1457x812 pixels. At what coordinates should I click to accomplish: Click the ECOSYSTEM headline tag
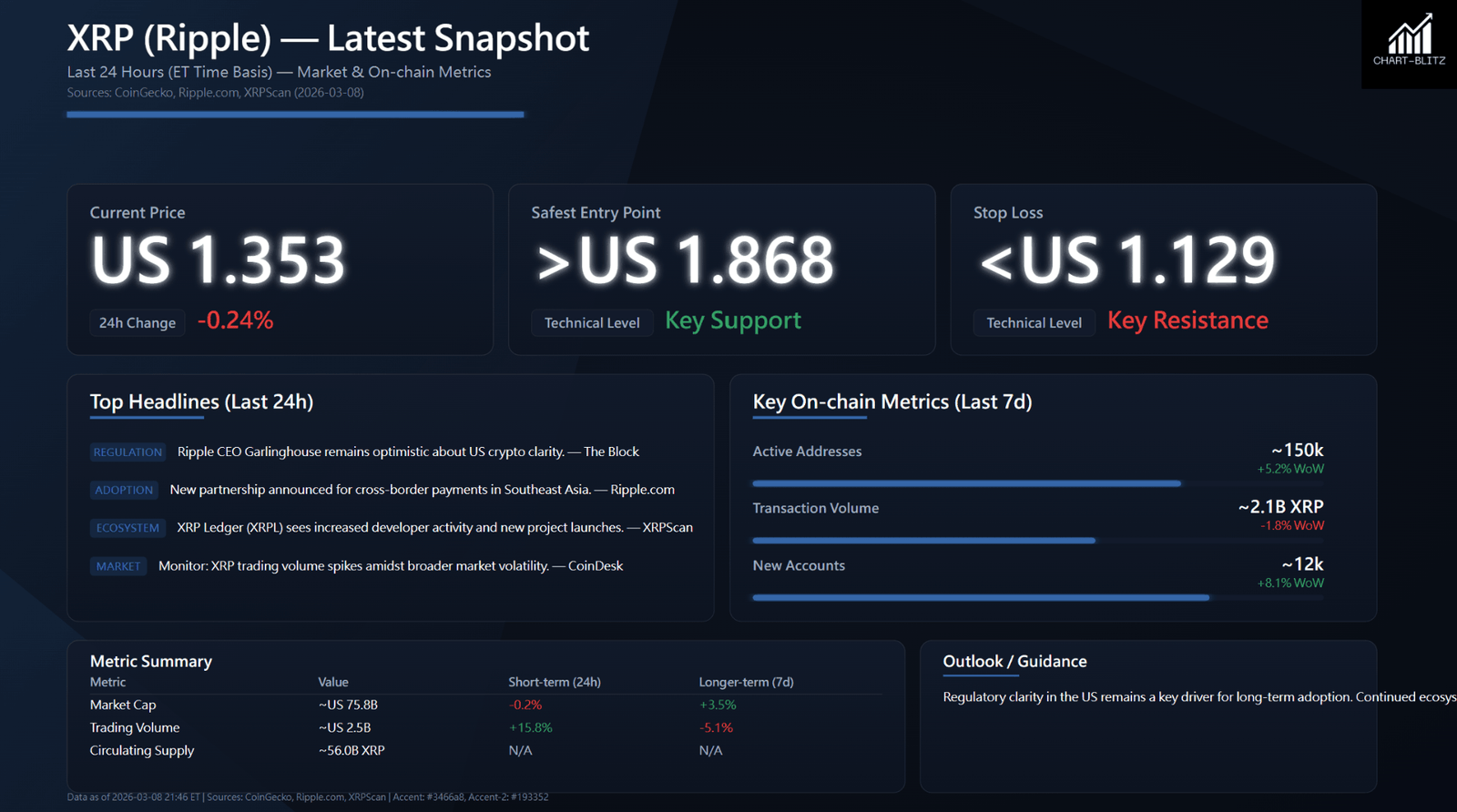tap(127, 528)
